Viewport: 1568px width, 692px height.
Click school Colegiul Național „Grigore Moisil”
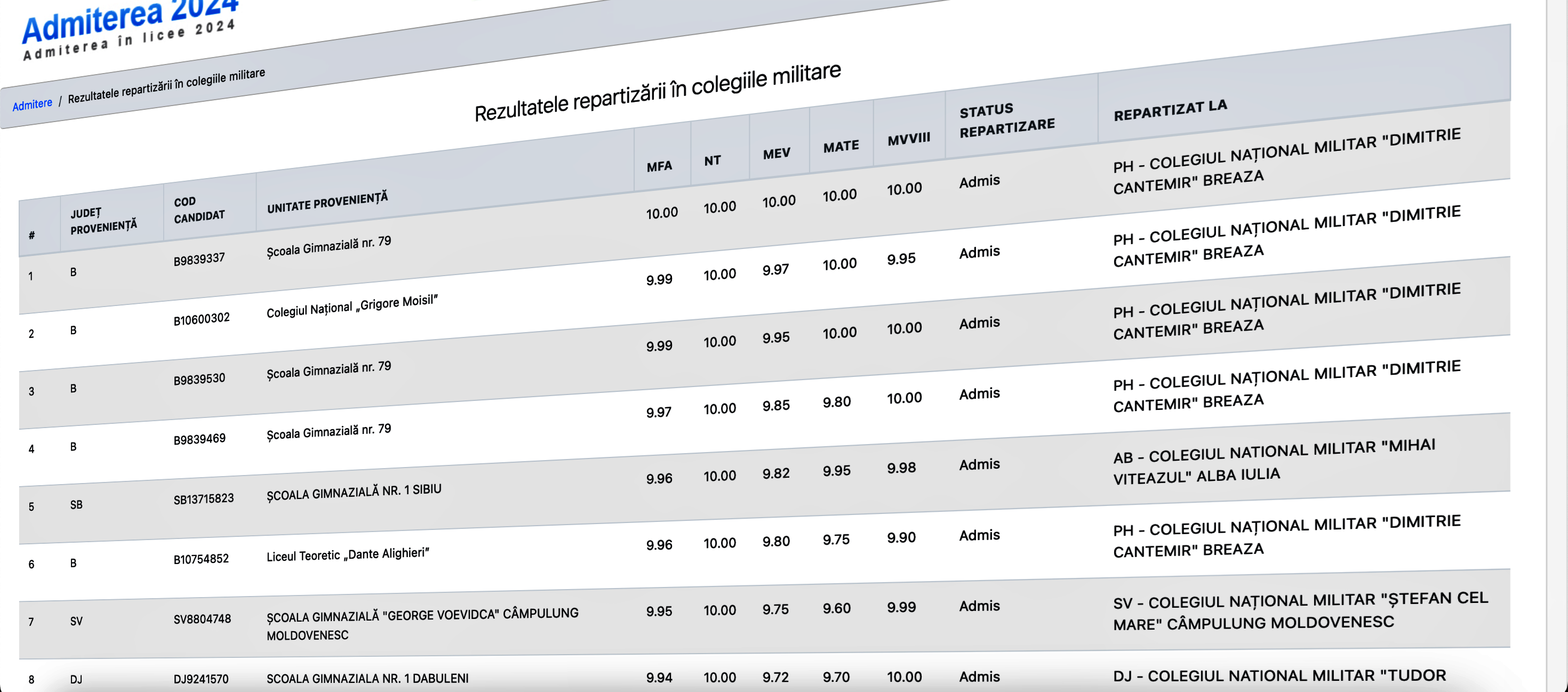[352, 306]
